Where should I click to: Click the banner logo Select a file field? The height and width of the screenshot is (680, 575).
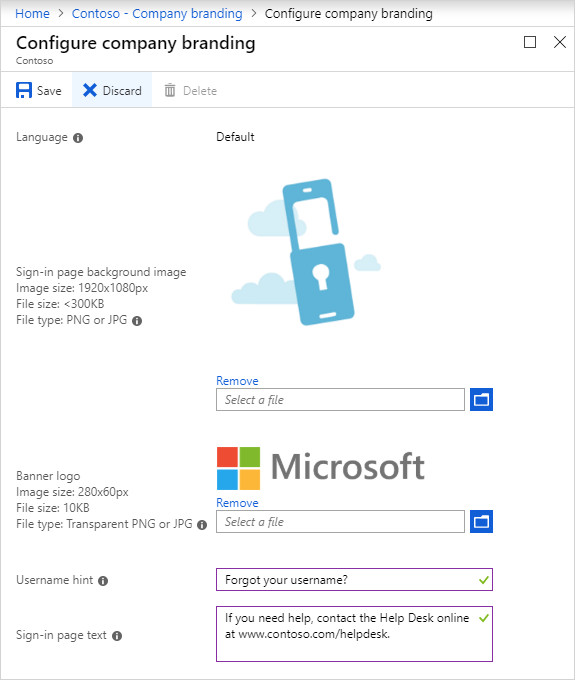(x=340, y=521)
